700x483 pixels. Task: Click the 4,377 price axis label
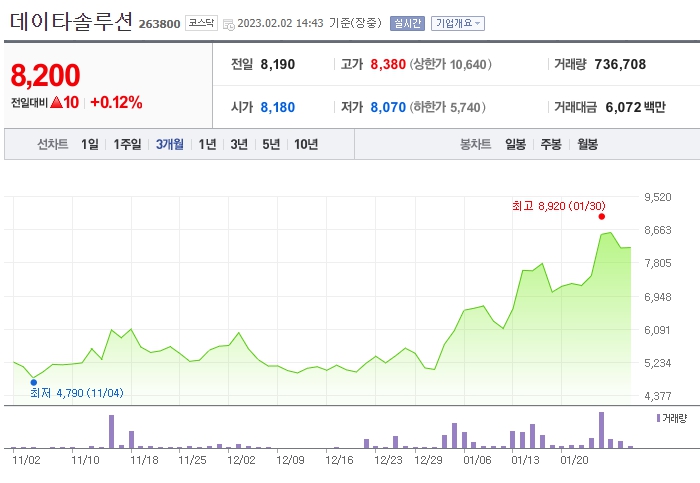[658, 396]
